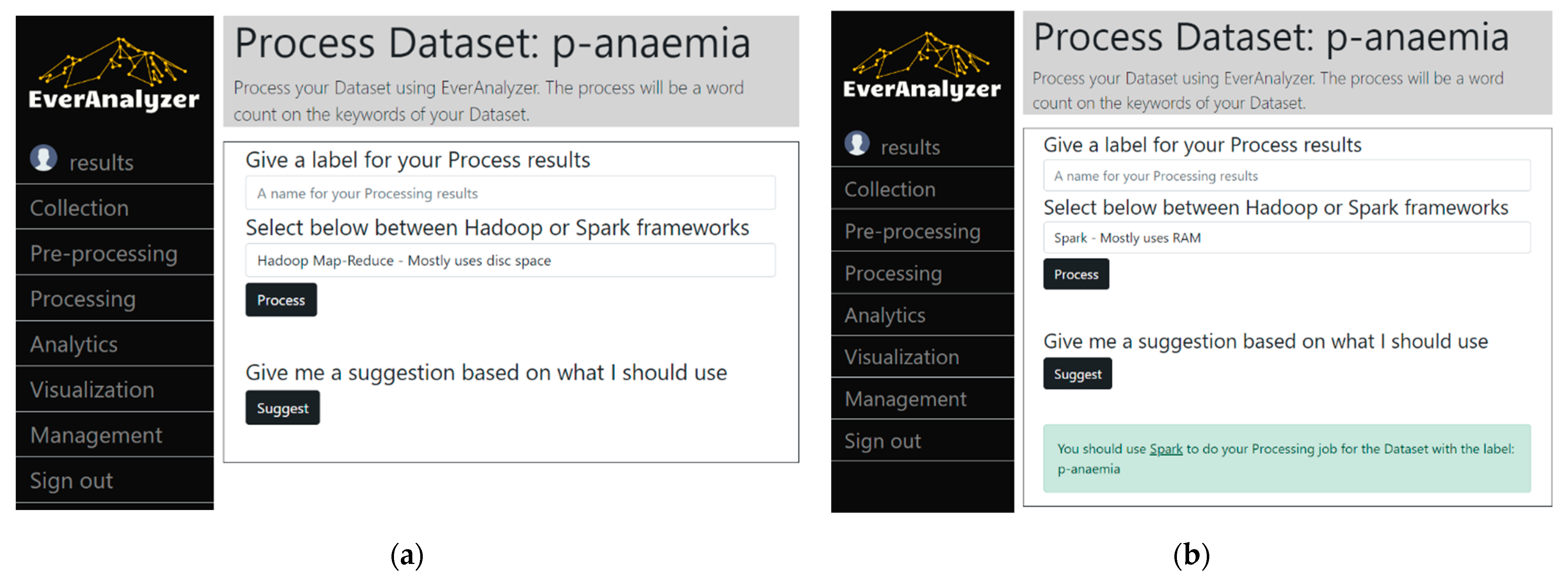Select Processing in the left sidebar
Viewport: 1568px width, 583px height.
click(x=83, y=299)
